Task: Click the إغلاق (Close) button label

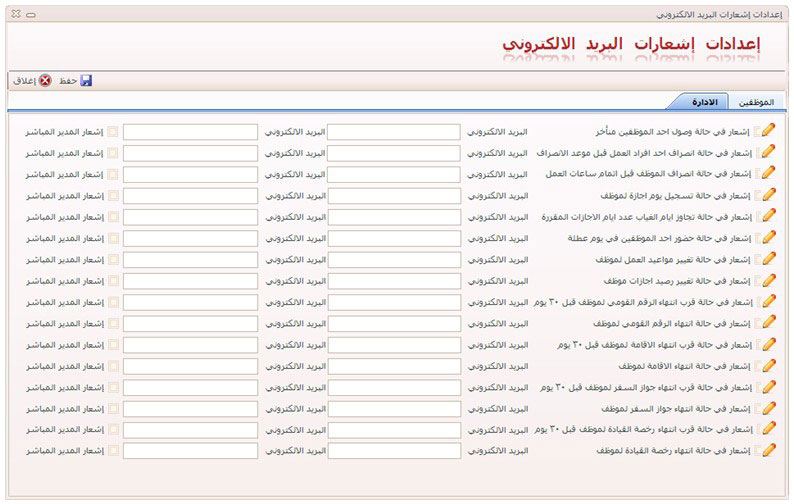Action: point(24,81)
